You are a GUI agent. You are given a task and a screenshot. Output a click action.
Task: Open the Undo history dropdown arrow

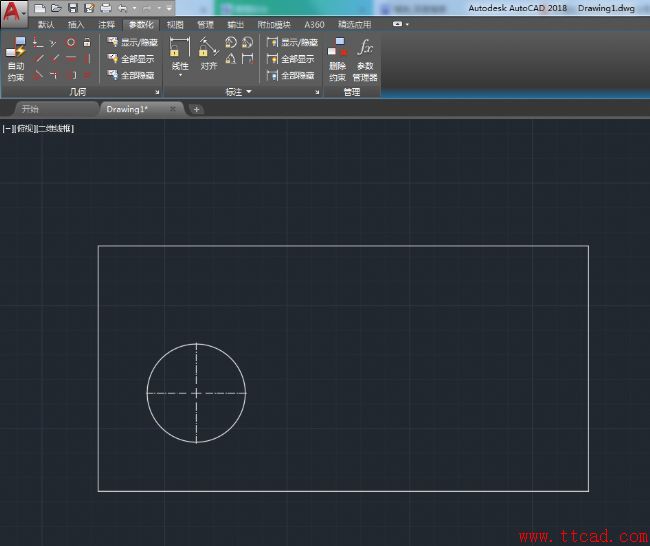tap(134, 8)
